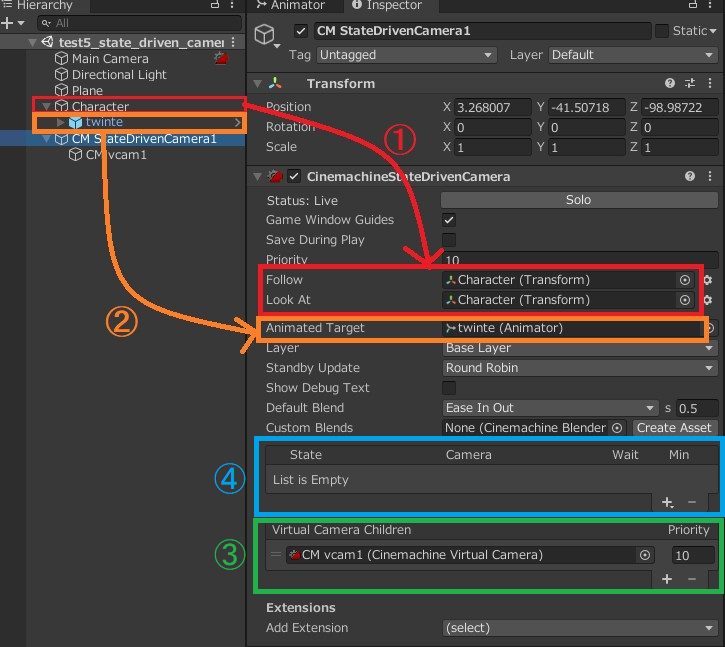Collapse the CinemachineStateDrivenCamera component
This screenshot has height=647, width=725.
258,177
